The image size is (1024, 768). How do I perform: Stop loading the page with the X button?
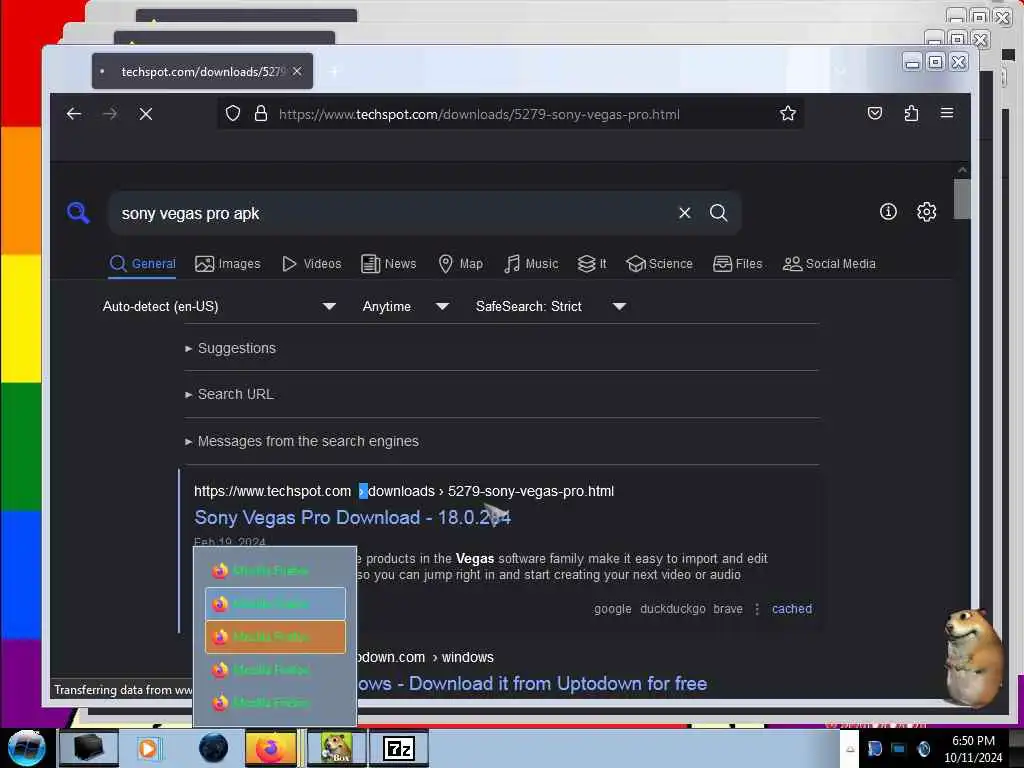pyautogui.click(x=146, y=114)
